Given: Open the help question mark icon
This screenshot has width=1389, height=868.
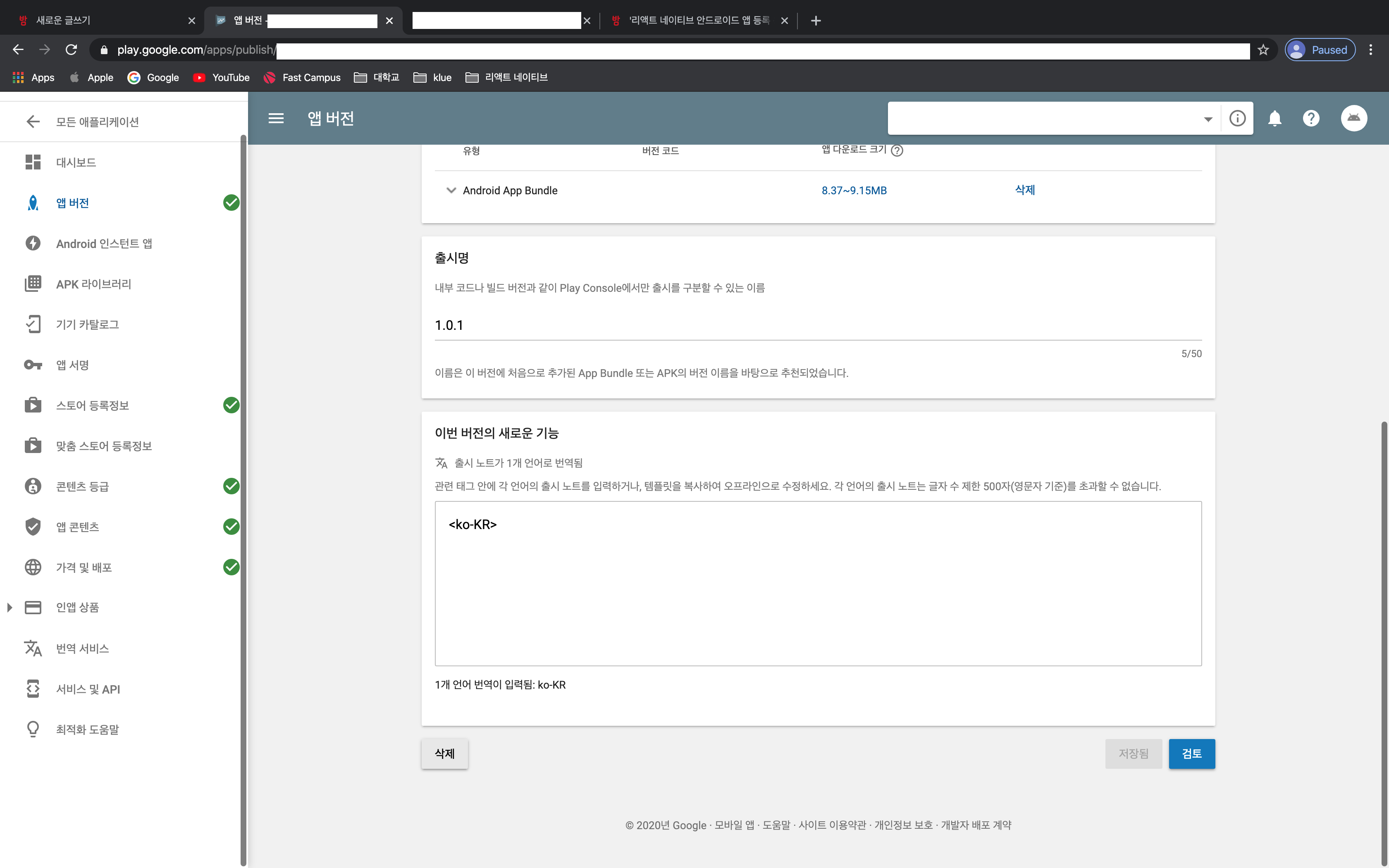Looking at the screenshot, I should (x=1311, y=118).
